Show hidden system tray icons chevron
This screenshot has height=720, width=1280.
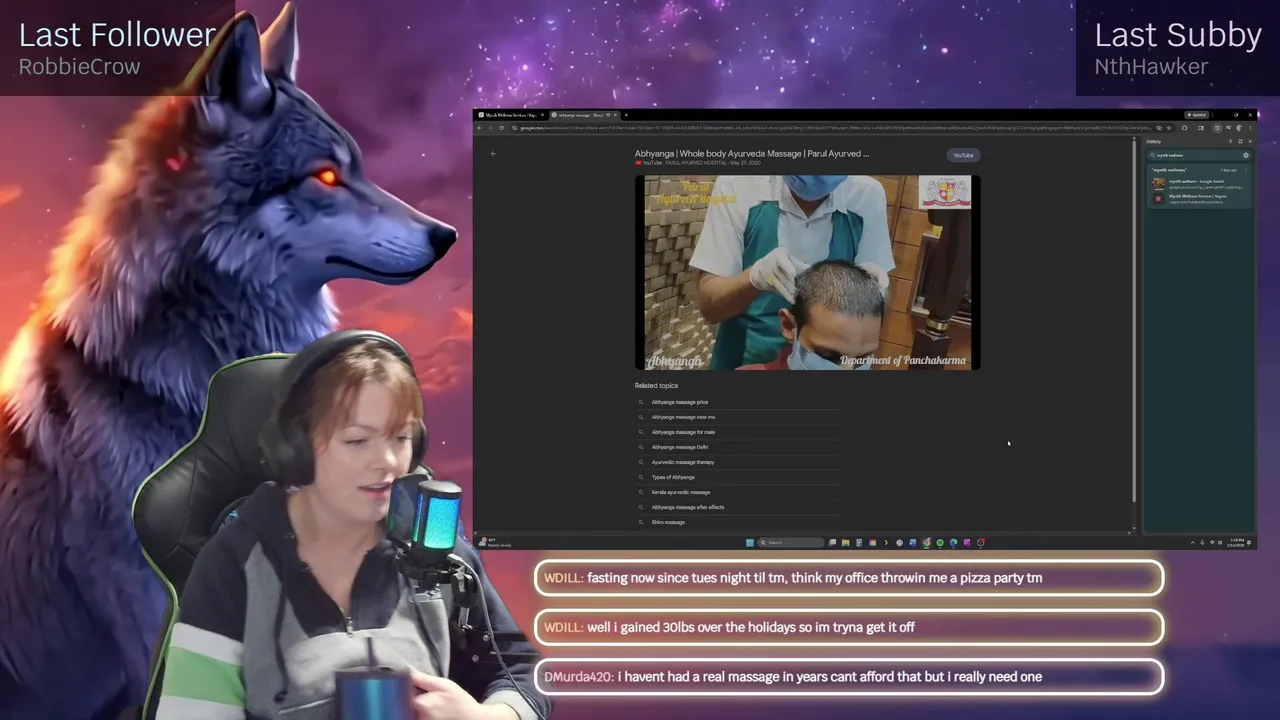[x=1194, y=543]
